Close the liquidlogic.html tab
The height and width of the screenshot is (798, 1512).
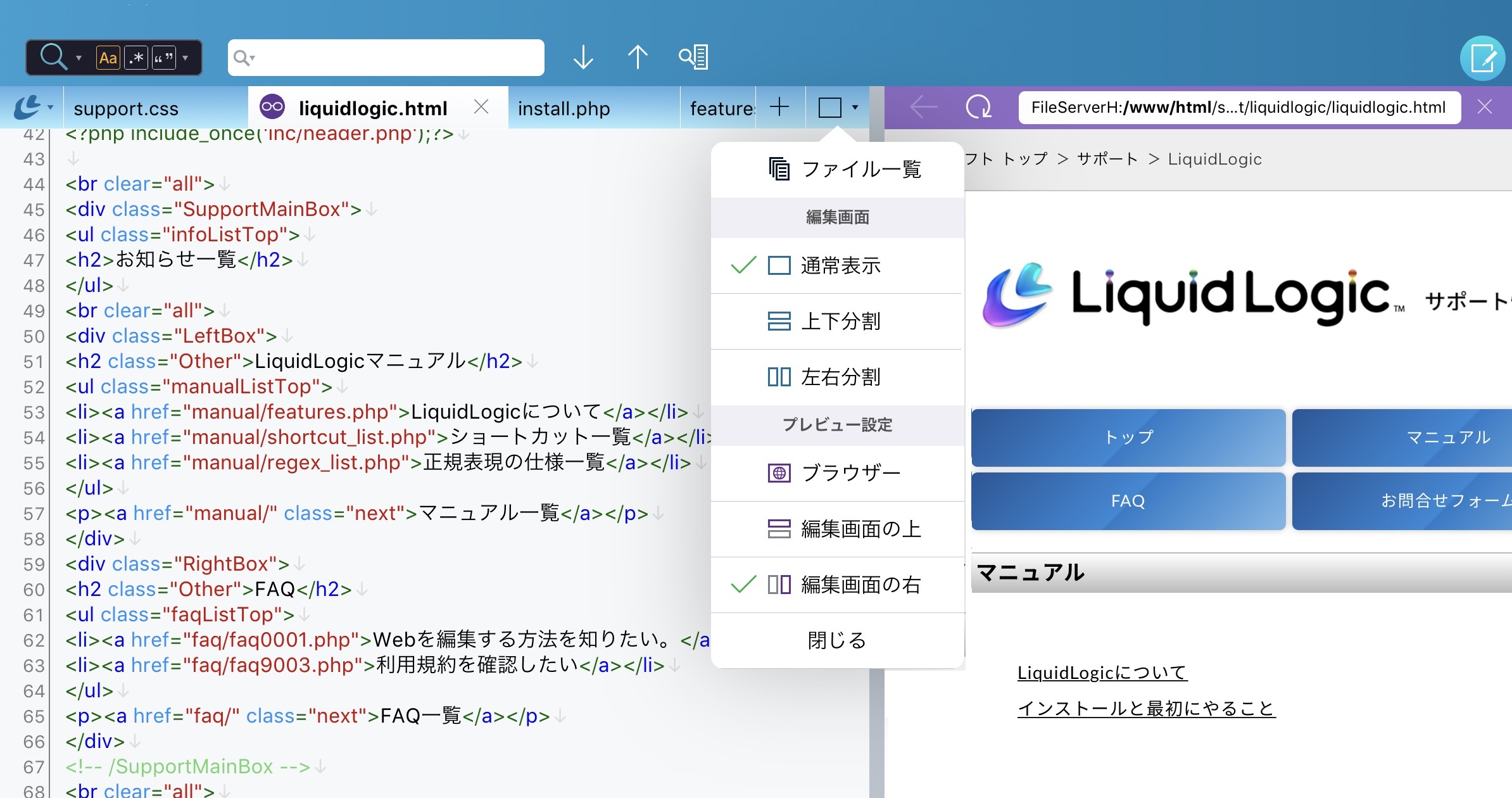(x=481, y=107)
